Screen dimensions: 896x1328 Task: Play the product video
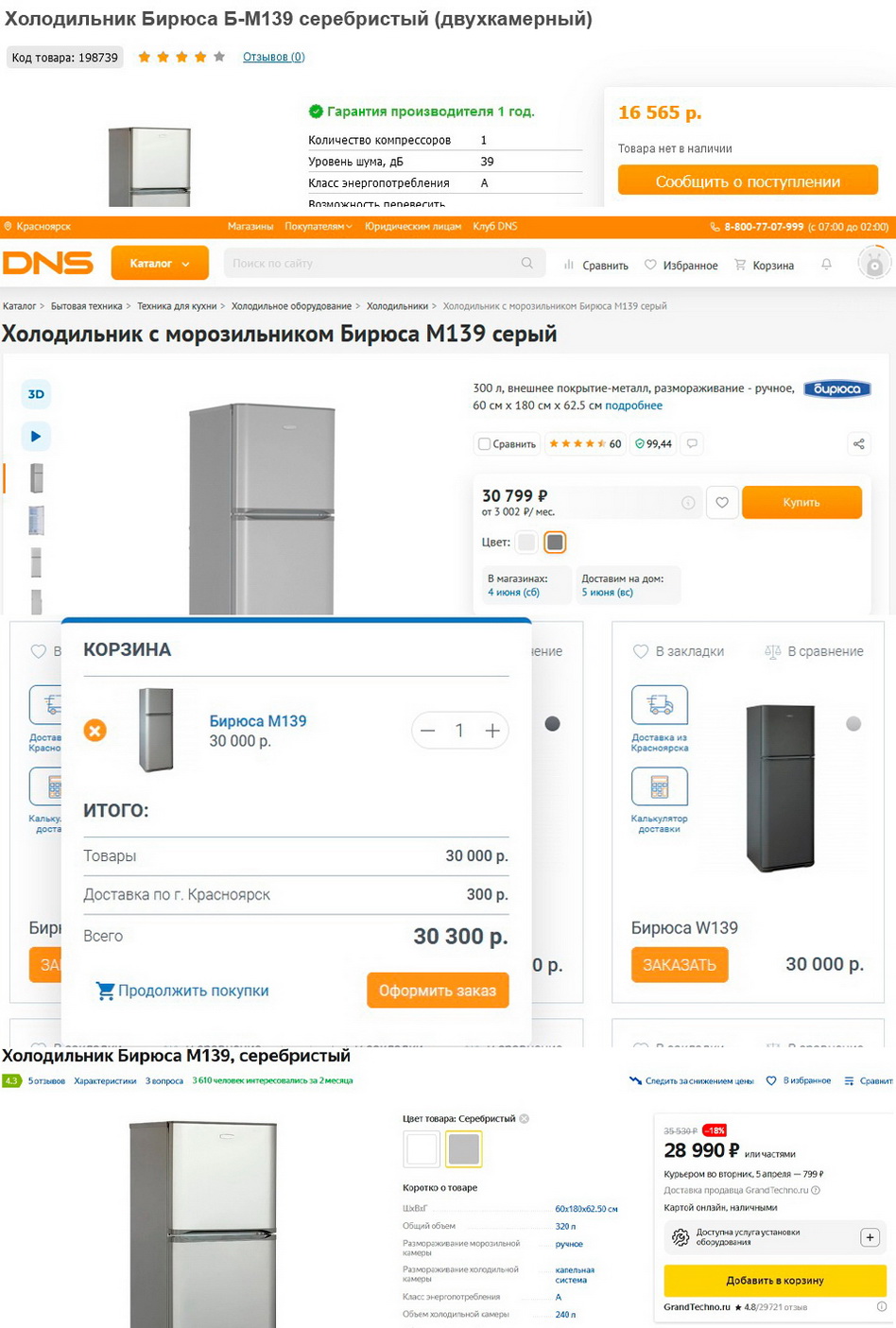(x=36, y=436)
